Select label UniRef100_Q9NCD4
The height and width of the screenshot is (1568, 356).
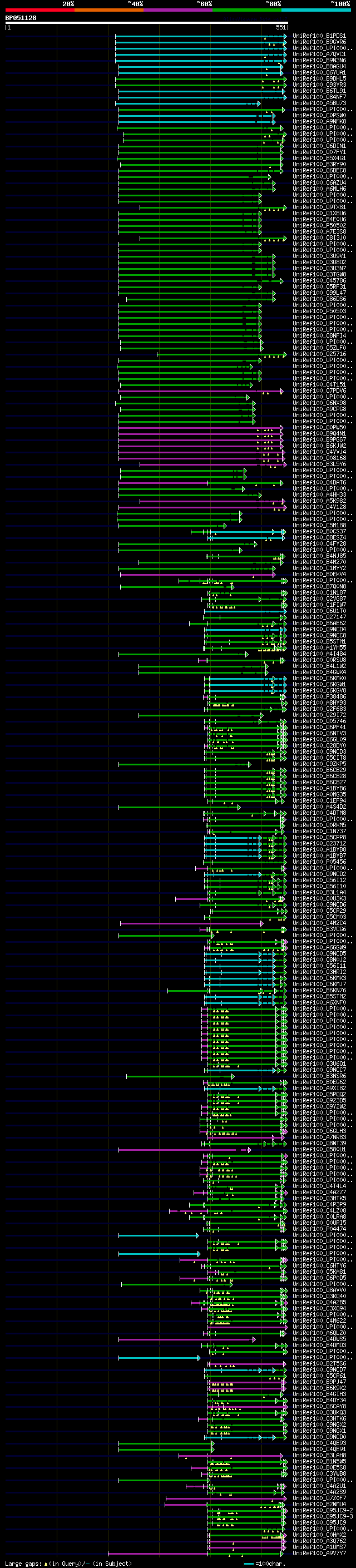pos(319,629)
